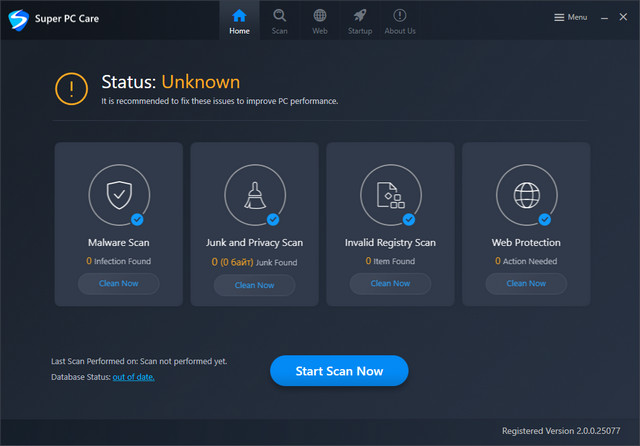Open the hamburger Menu
Image resolution: width=640 pixels, height=446 pixels.
pyautogui.click(x=570, y=17)
